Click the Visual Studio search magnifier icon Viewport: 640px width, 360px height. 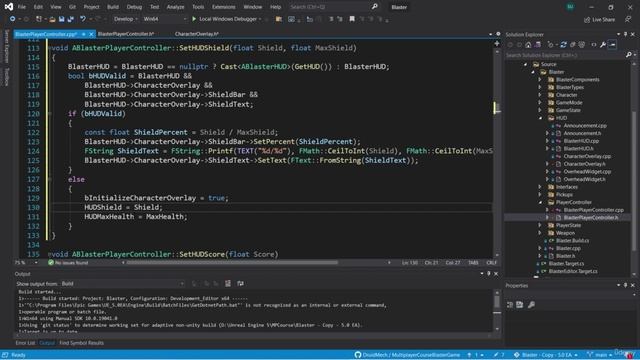click(x=374, y=7)
